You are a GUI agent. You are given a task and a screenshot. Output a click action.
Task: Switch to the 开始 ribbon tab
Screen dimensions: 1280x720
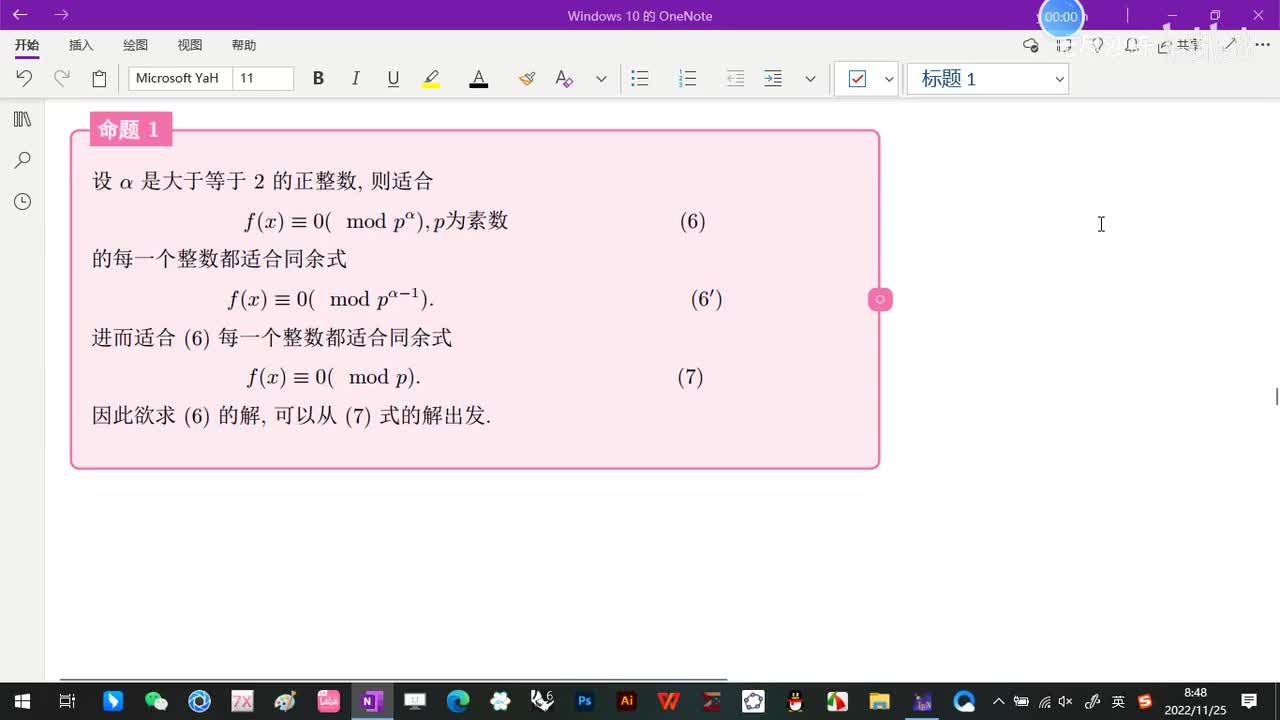27,45
